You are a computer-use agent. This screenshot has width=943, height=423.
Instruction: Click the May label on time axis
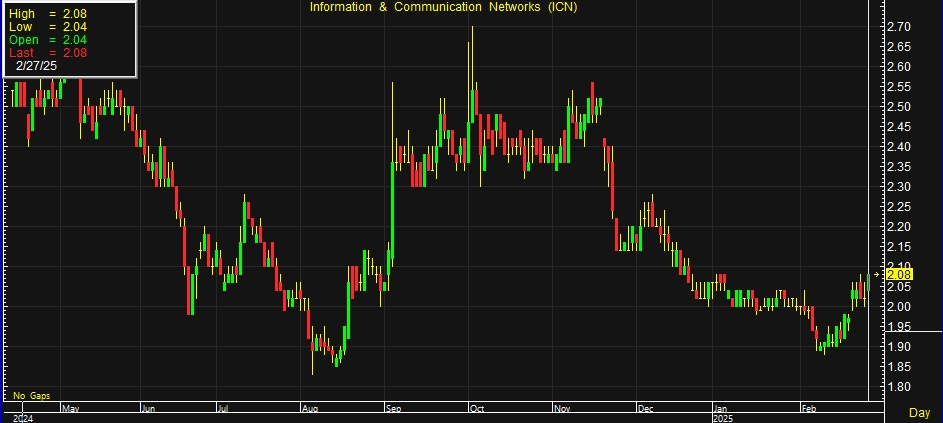coord(70,408)
